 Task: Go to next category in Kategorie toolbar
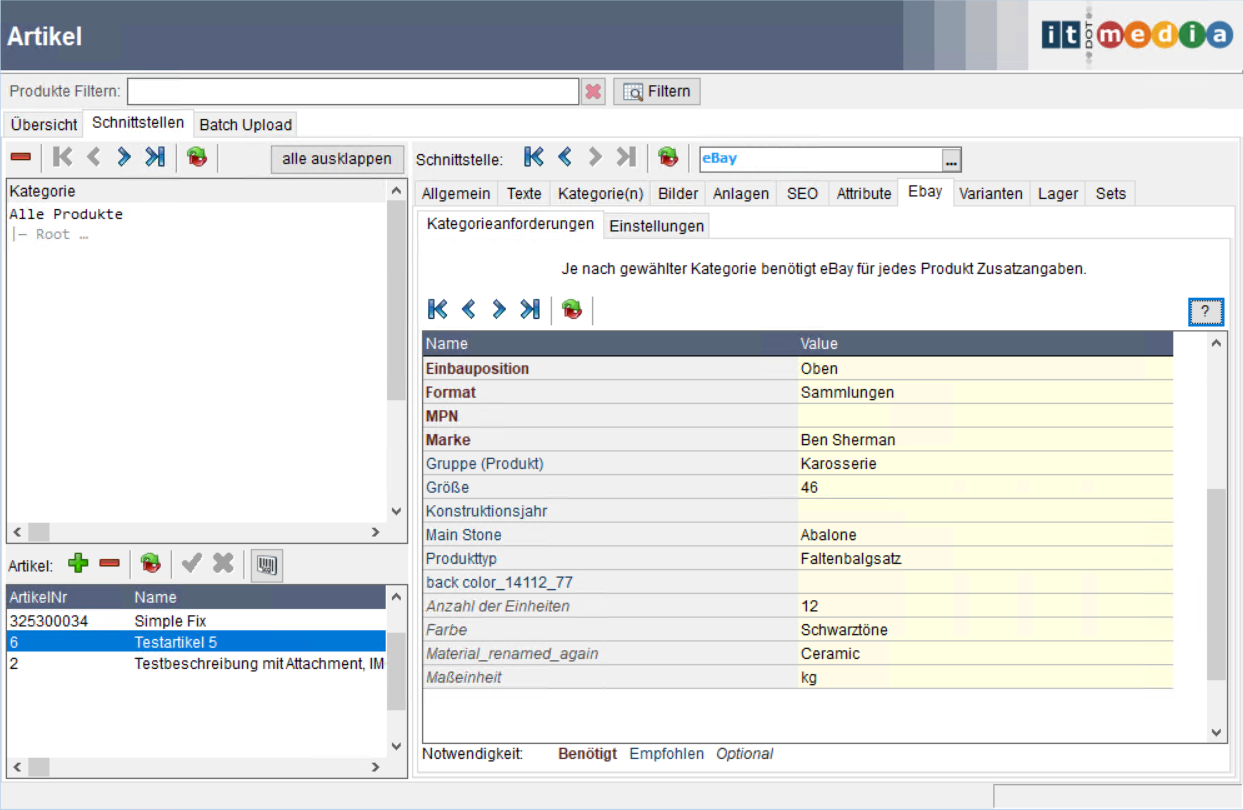tap(124, 157)
